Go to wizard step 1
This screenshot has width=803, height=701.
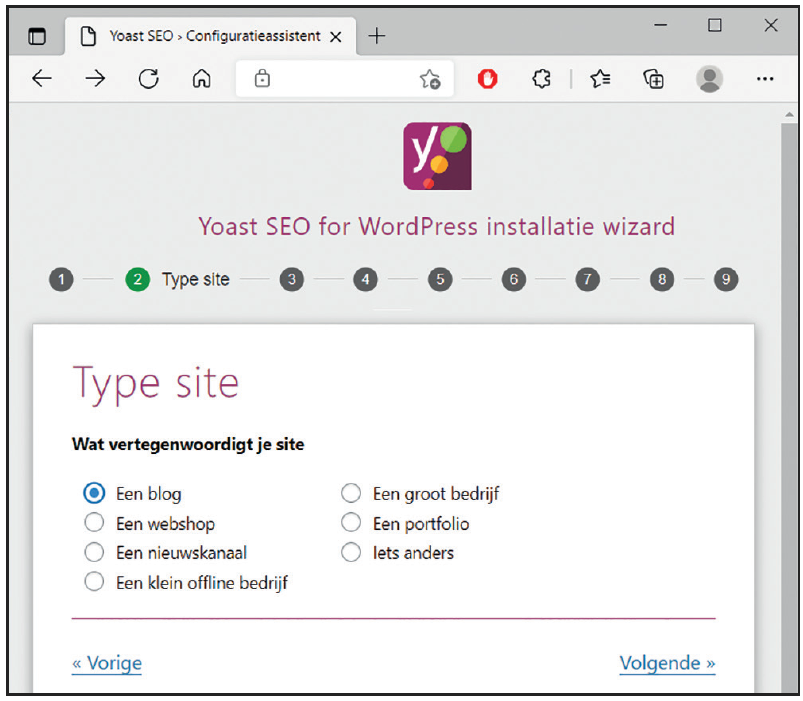point(61,279)
